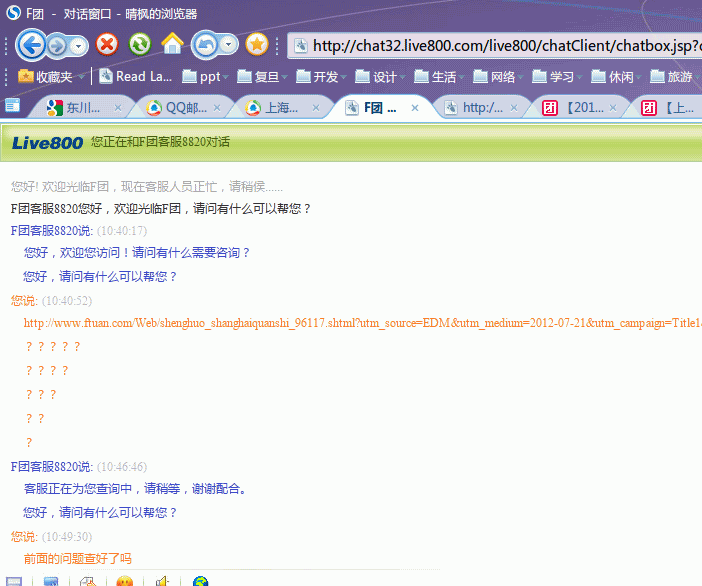Open the emoticon smiley picker
Screen dimensions: 702x586
point(125,581)
